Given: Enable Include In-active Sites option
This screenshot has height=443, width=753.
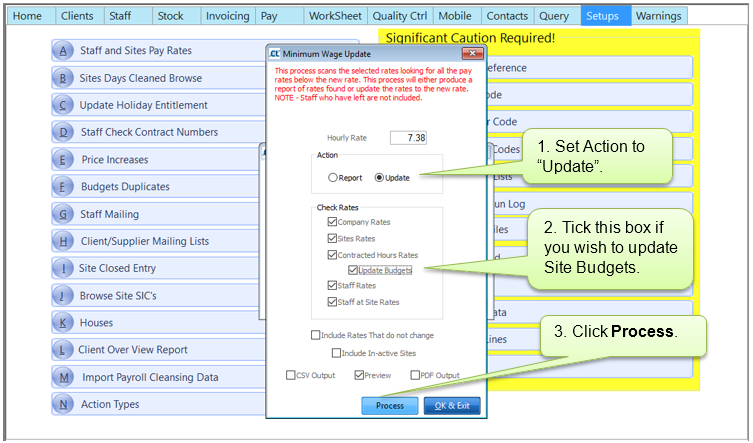Looking at the screenshot, I should coord(337,353).
